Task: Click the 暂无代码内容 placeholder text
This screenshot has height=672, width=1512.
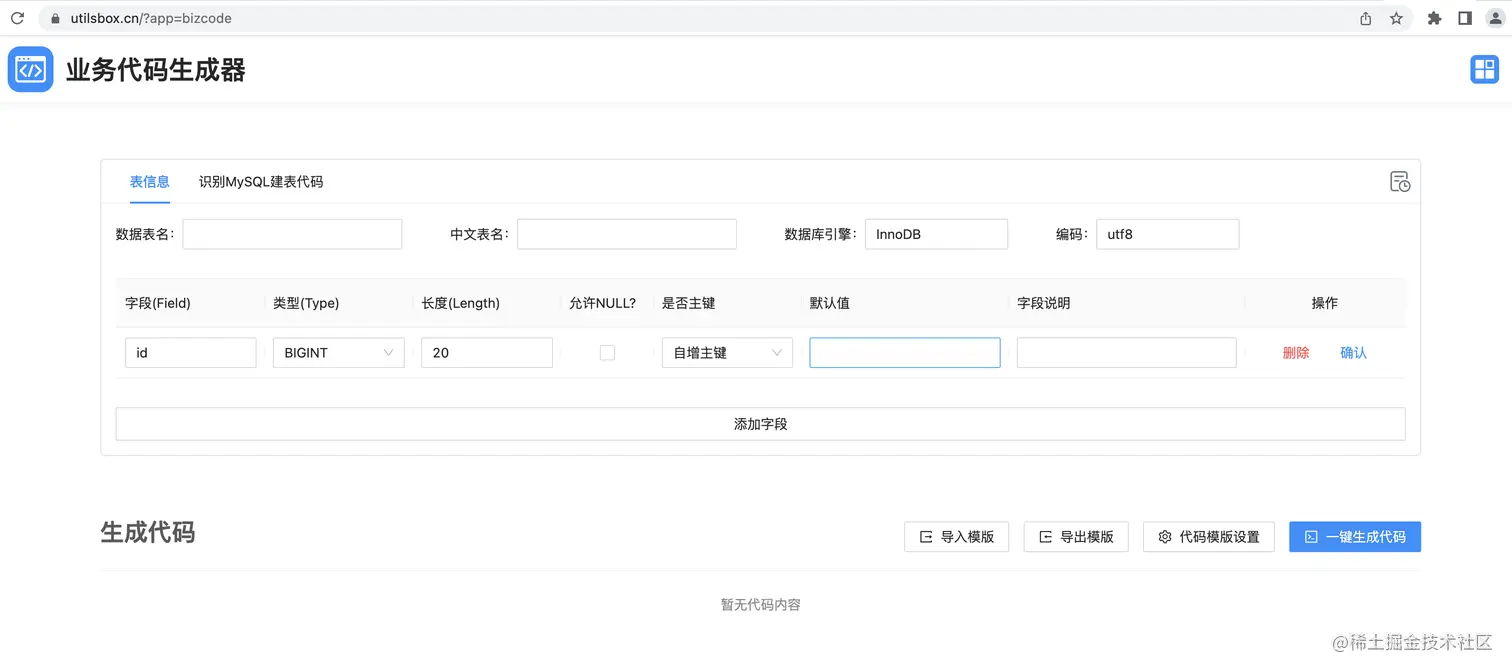Action: click(760, 605)
